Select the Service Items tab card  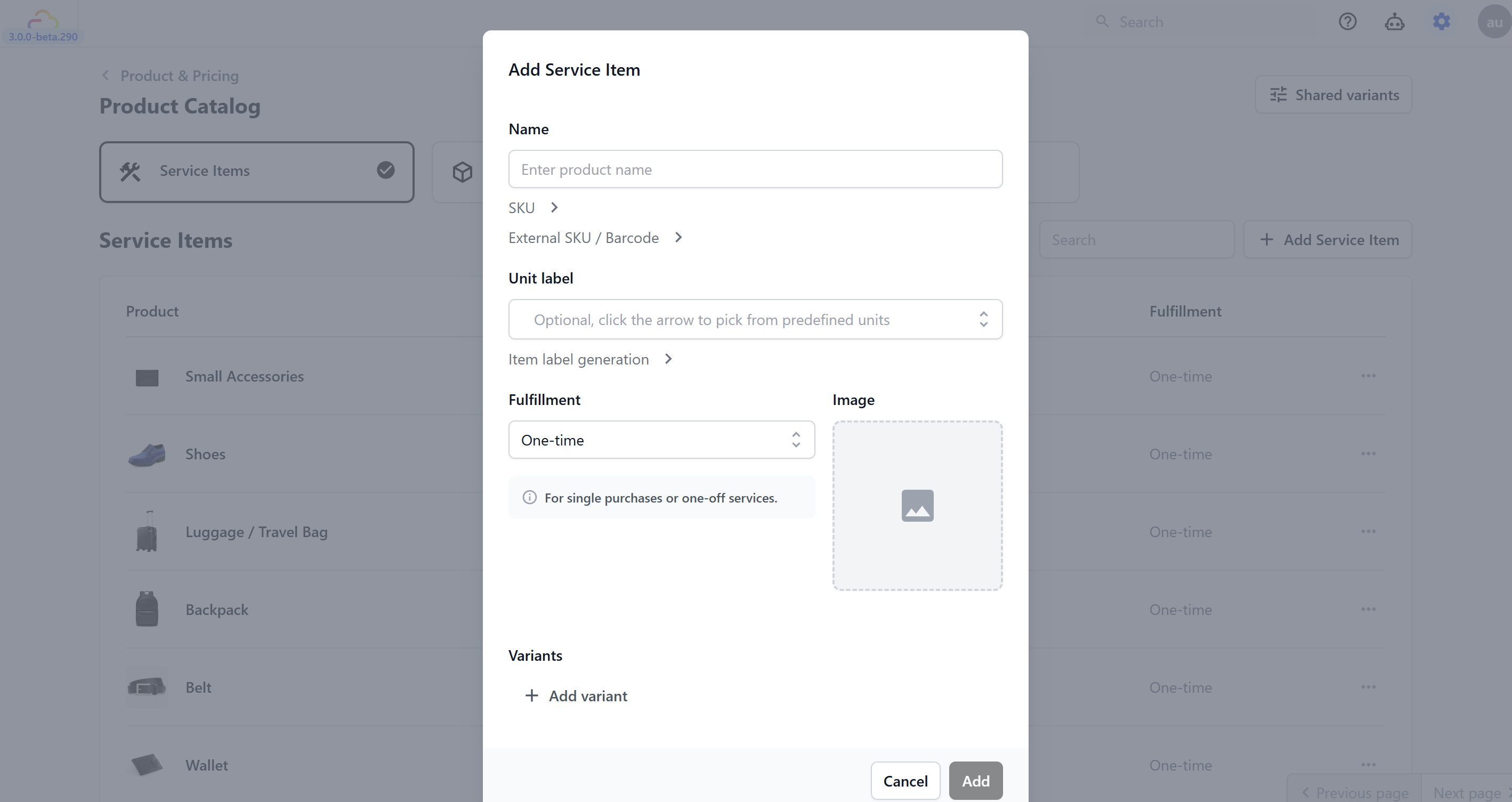256,171
